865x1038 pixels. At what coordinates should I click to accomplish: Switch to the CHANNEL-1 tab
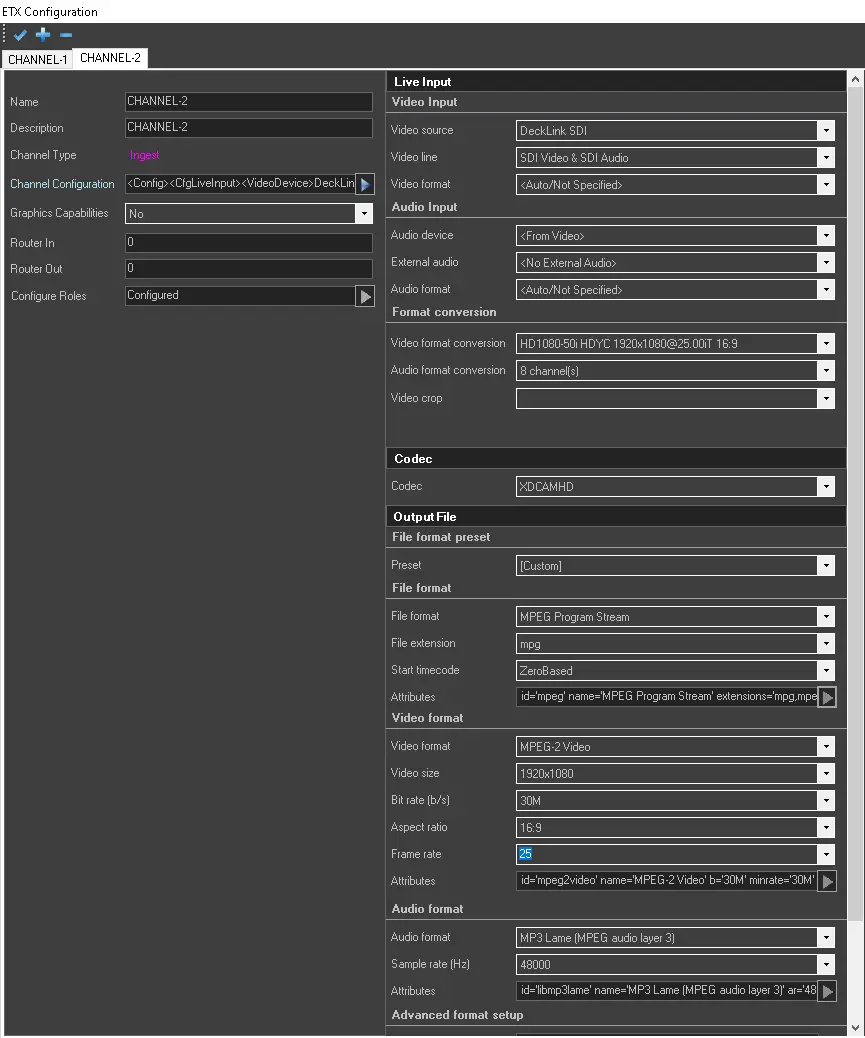click(38, 59)
